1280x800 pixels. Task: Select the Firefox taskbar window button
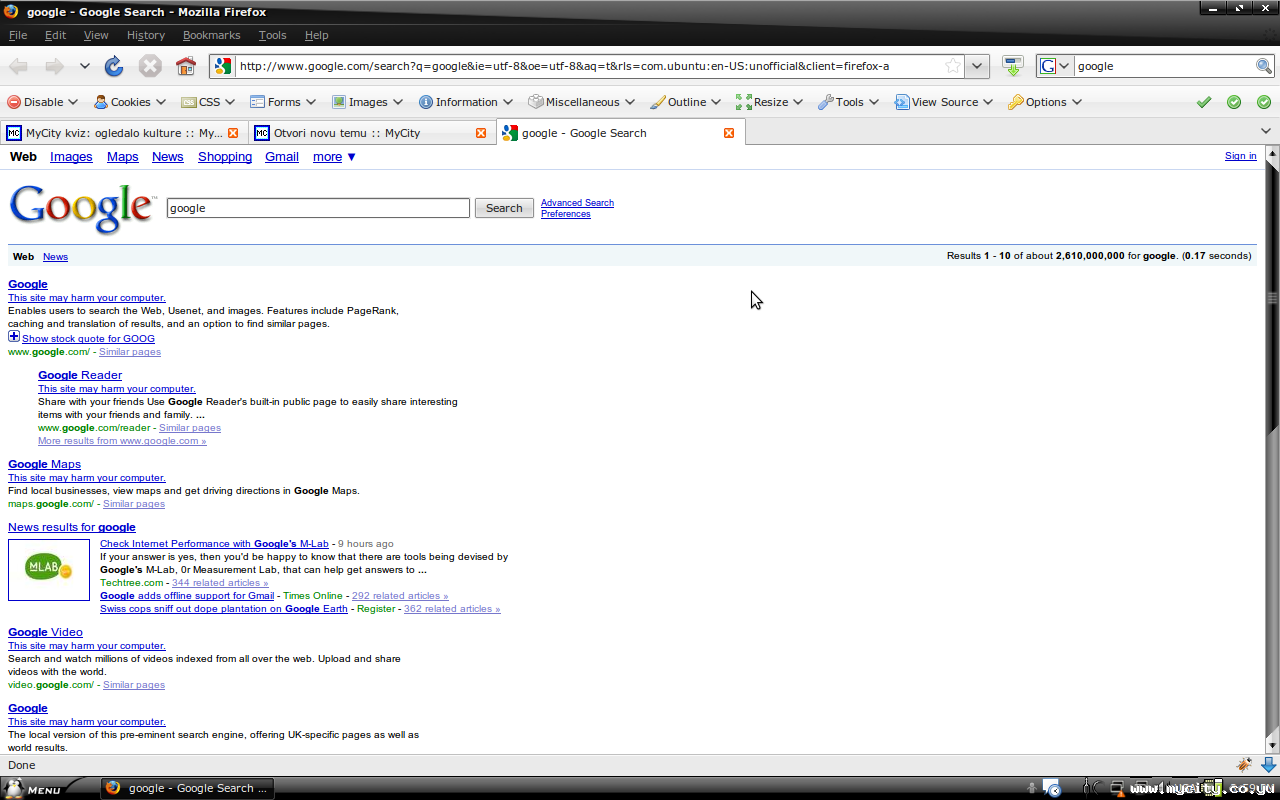pos(187,788)
